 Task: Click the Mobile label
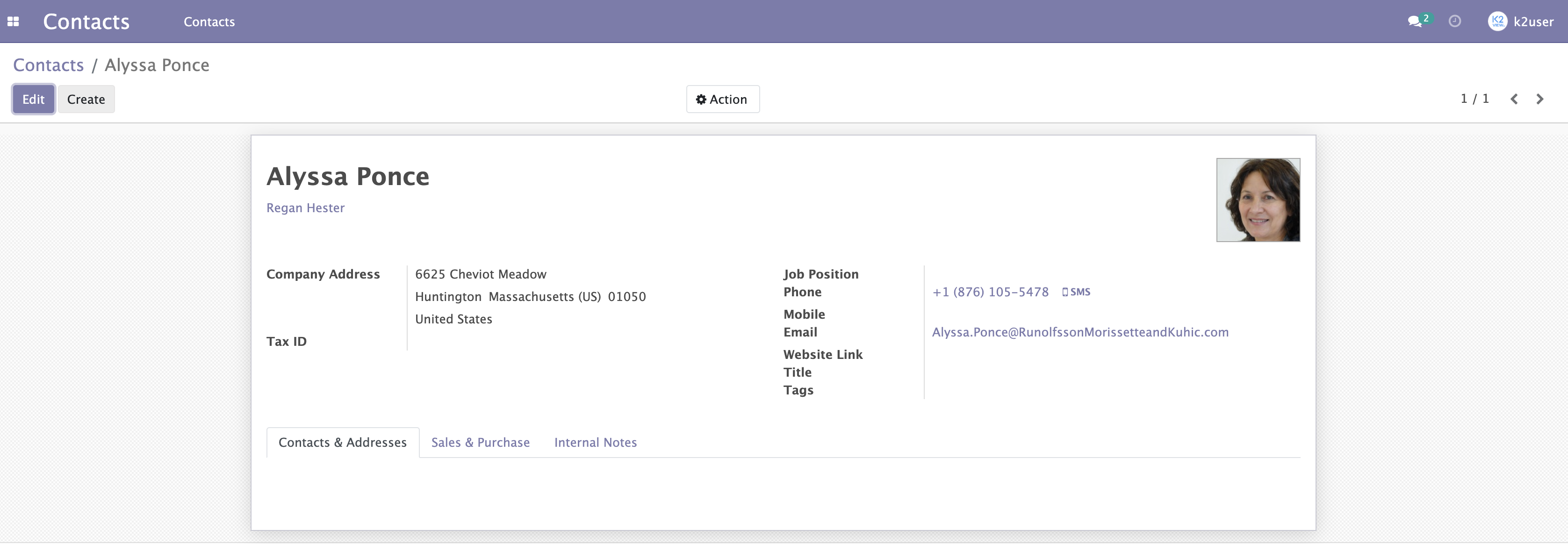click(x=804, y=315)
